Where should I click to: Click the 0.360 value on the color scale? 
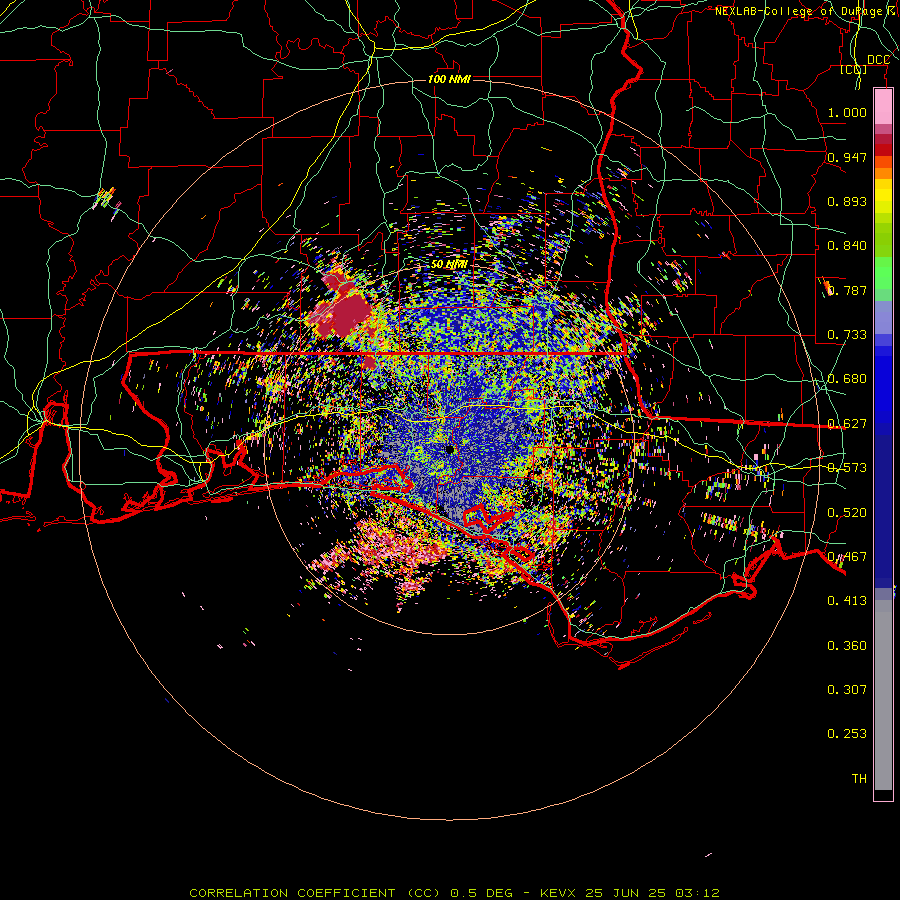tap(847, 646)
